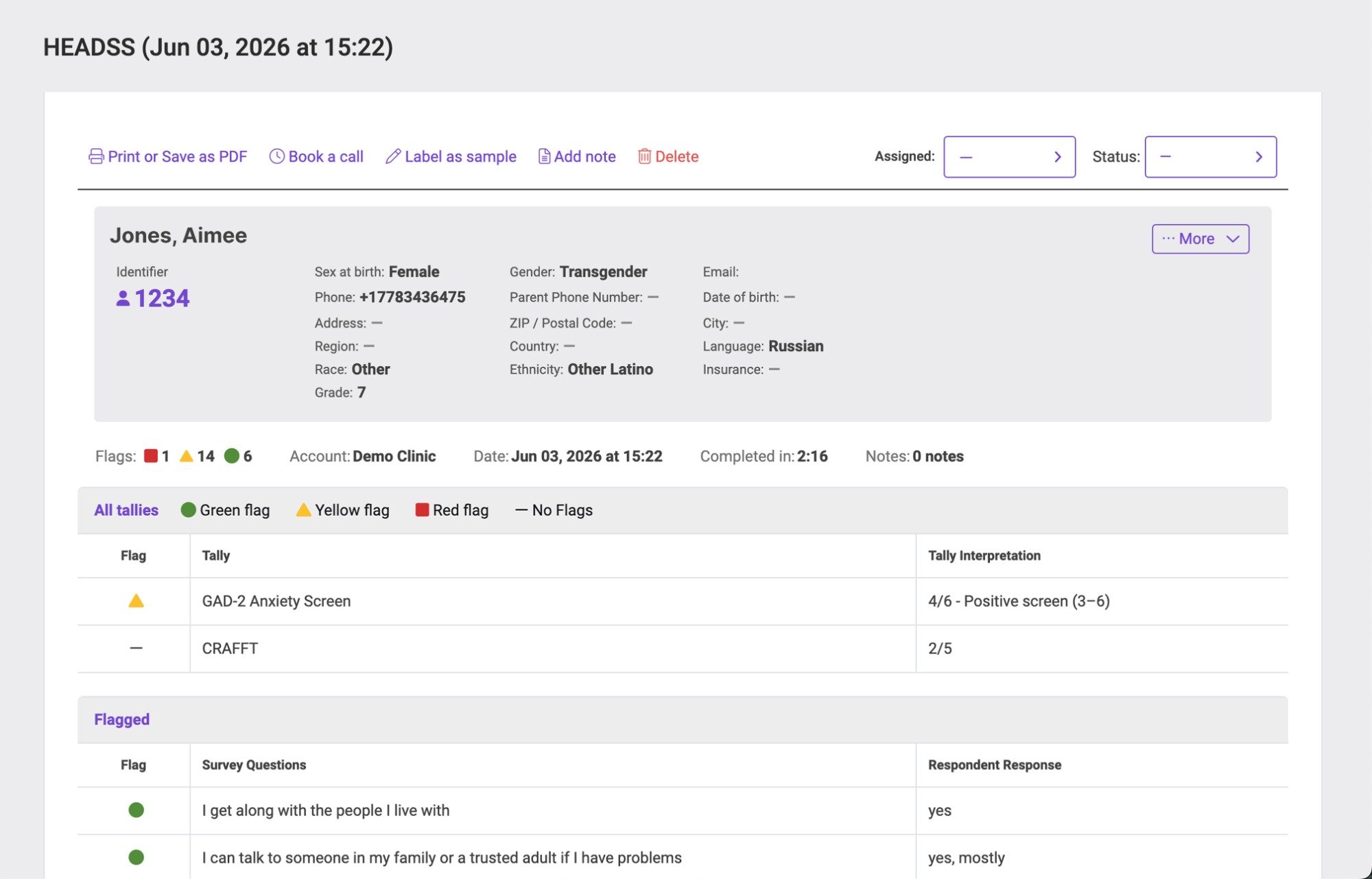Click '4/6 - Positive screen (3–6)' interpretation
This screenshot has height=879, width=1372.
pyautogui.click(x=1019, y=601)
